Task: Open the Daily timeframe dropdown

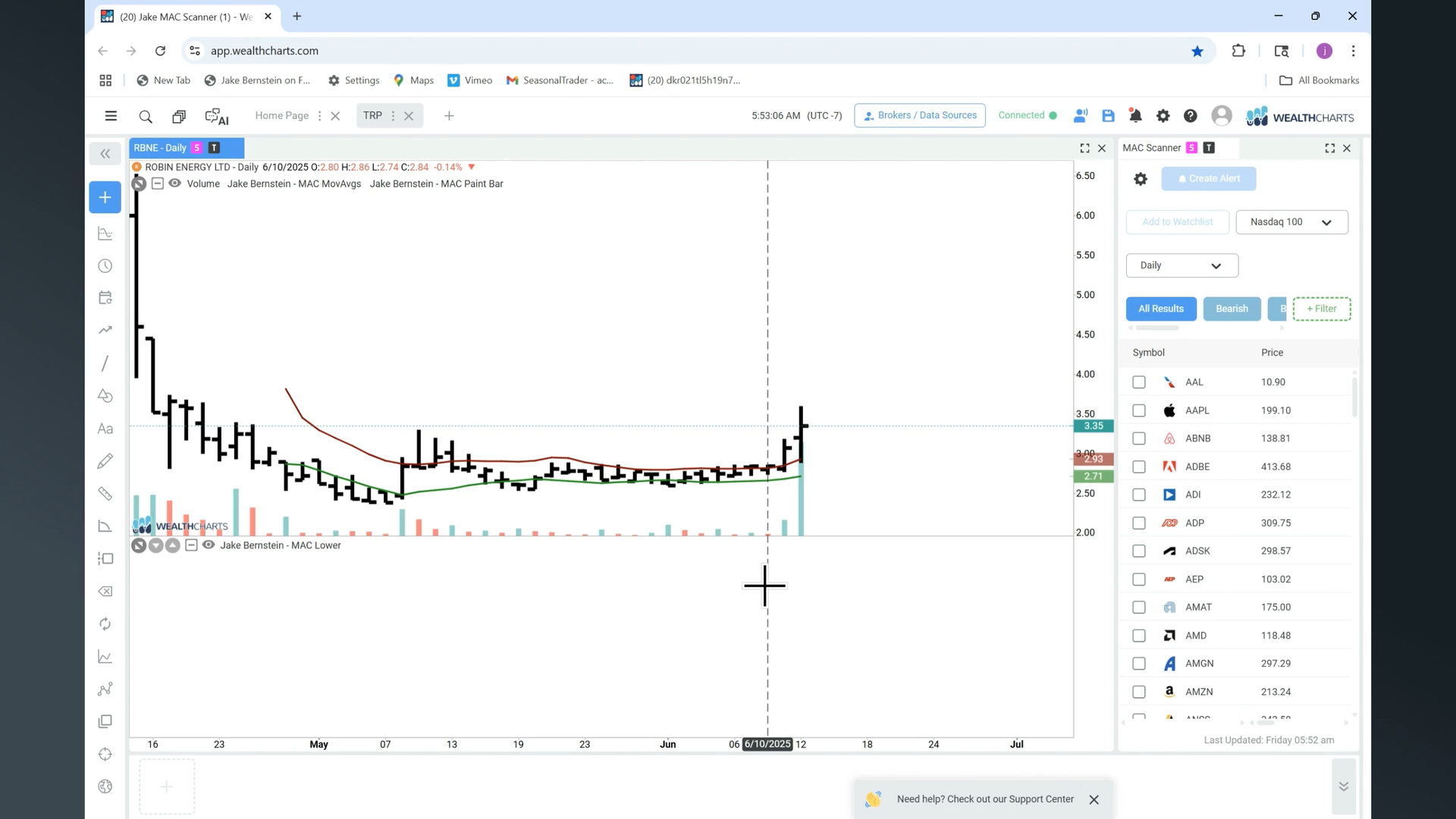Action: pos(1181,265)
